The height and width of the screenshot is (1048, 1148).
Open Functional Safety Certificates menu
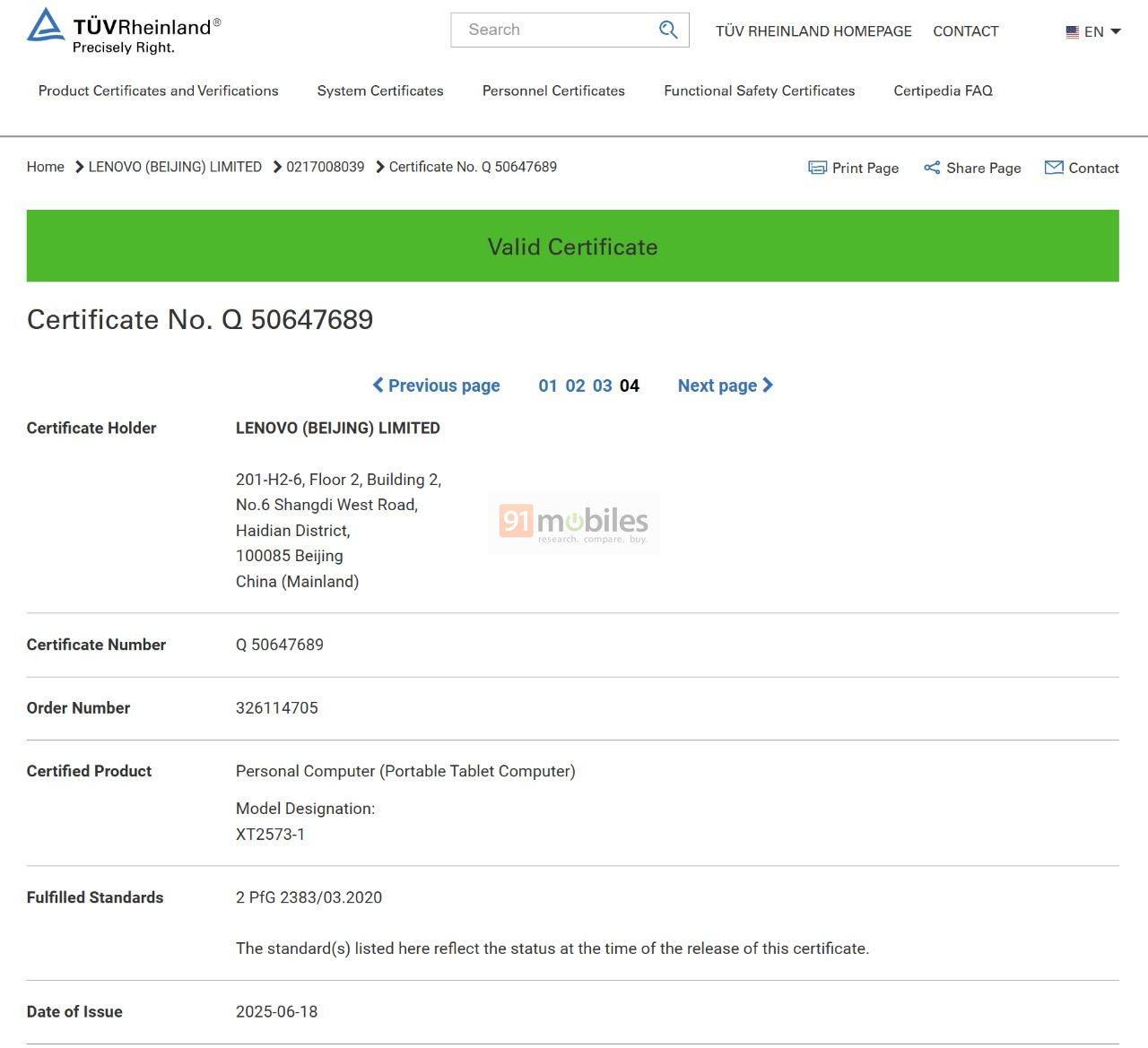[x=760, y=91]
